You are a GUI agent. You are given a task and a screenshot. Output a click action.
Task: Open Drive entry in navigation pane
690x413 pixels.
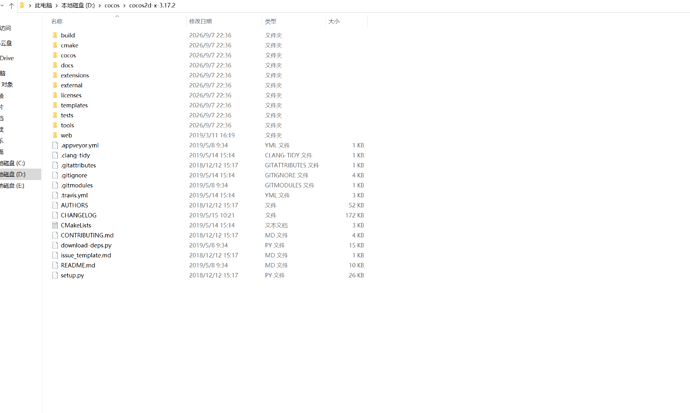click(x=7, y=58)
